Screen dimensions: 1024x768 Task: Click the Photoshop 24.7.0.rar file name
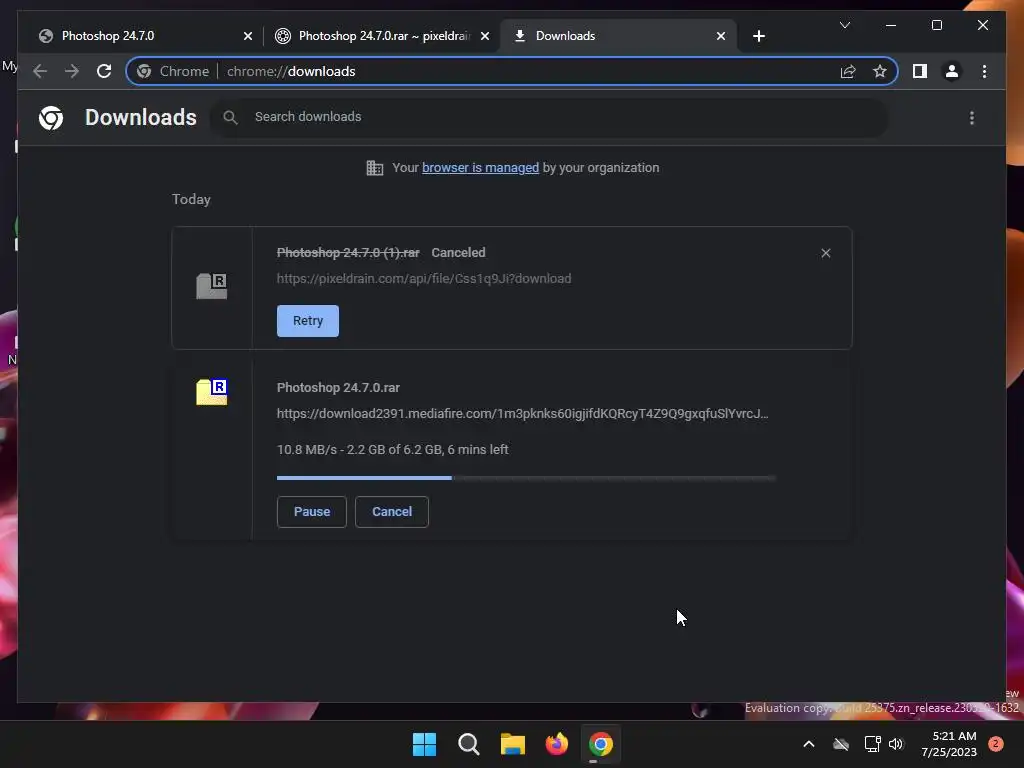(338, 388)
